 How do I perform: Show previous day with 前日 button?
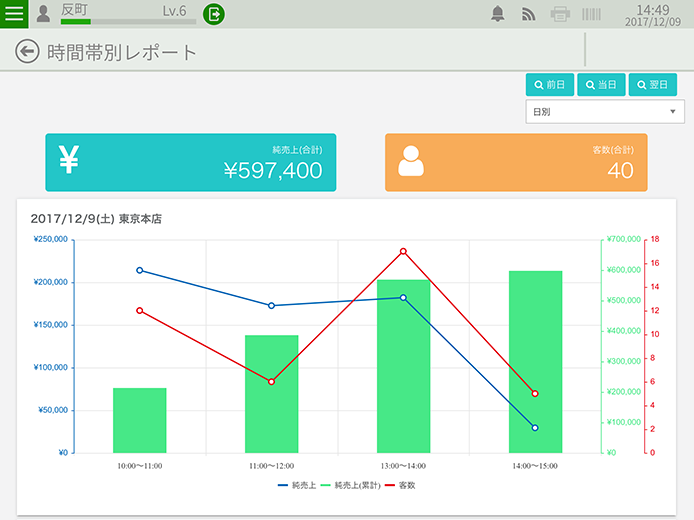point(550,85)
